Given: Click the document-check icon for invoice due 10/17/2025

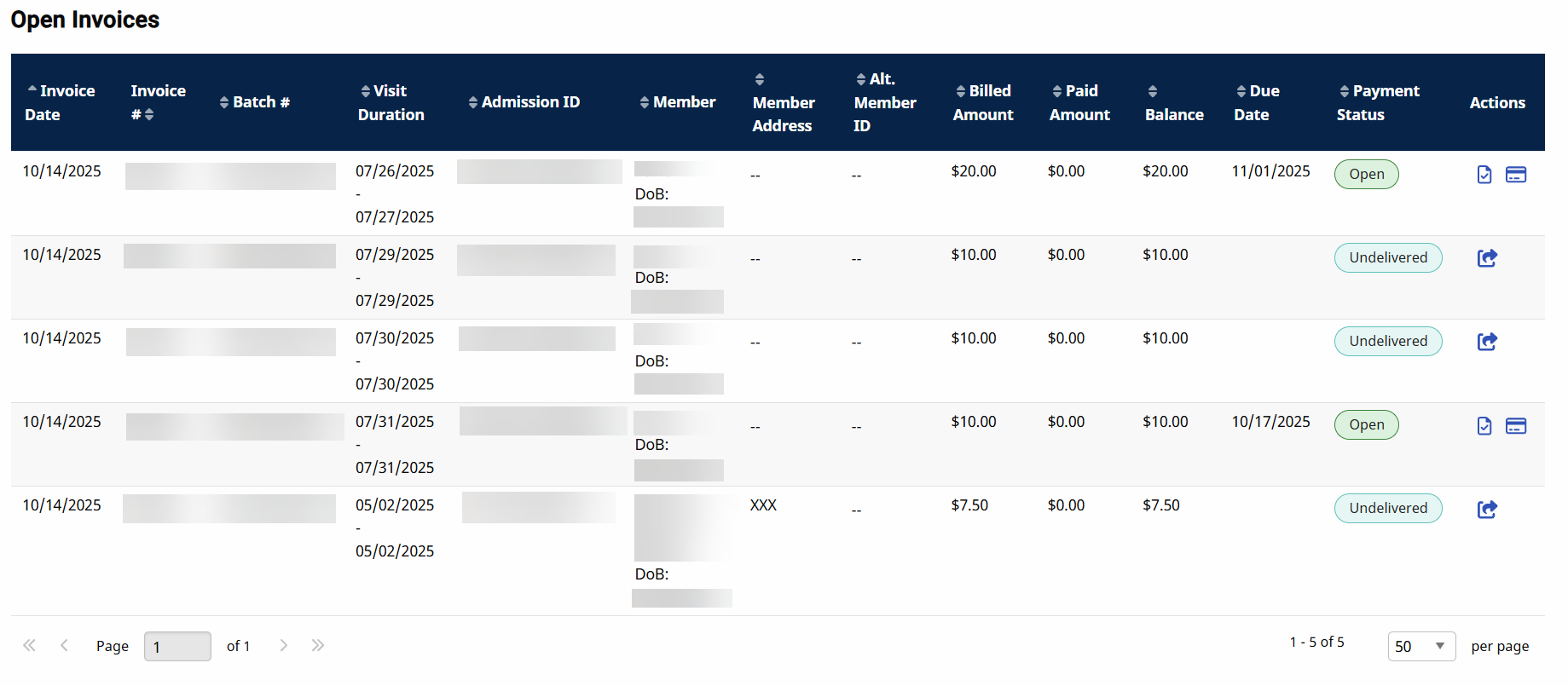Looking at the screenshot, I should (x=1484, y=426).
